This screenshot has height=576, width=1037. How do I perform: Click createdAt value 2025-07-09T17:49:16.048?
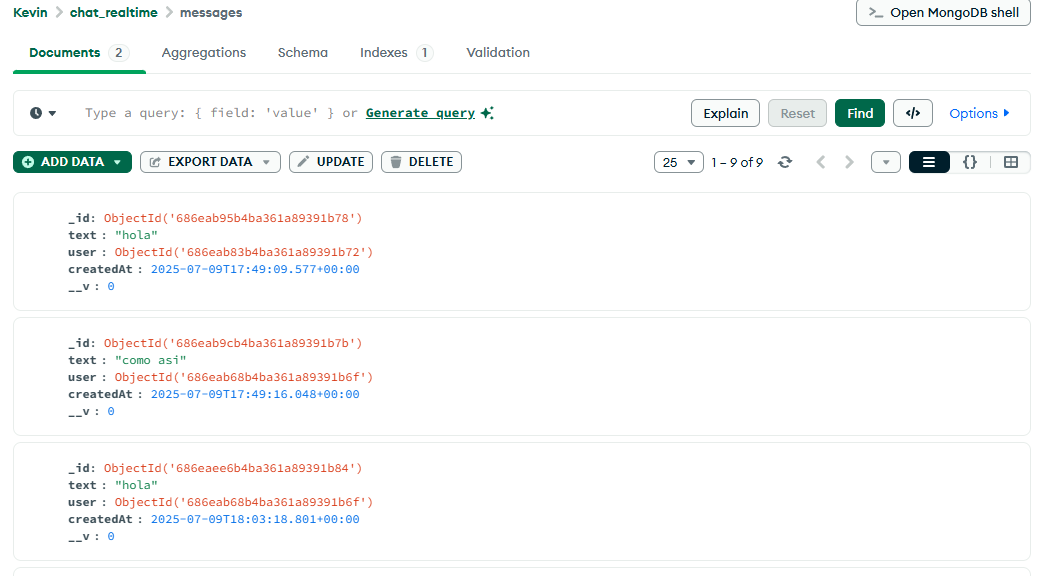pos(255,394)
